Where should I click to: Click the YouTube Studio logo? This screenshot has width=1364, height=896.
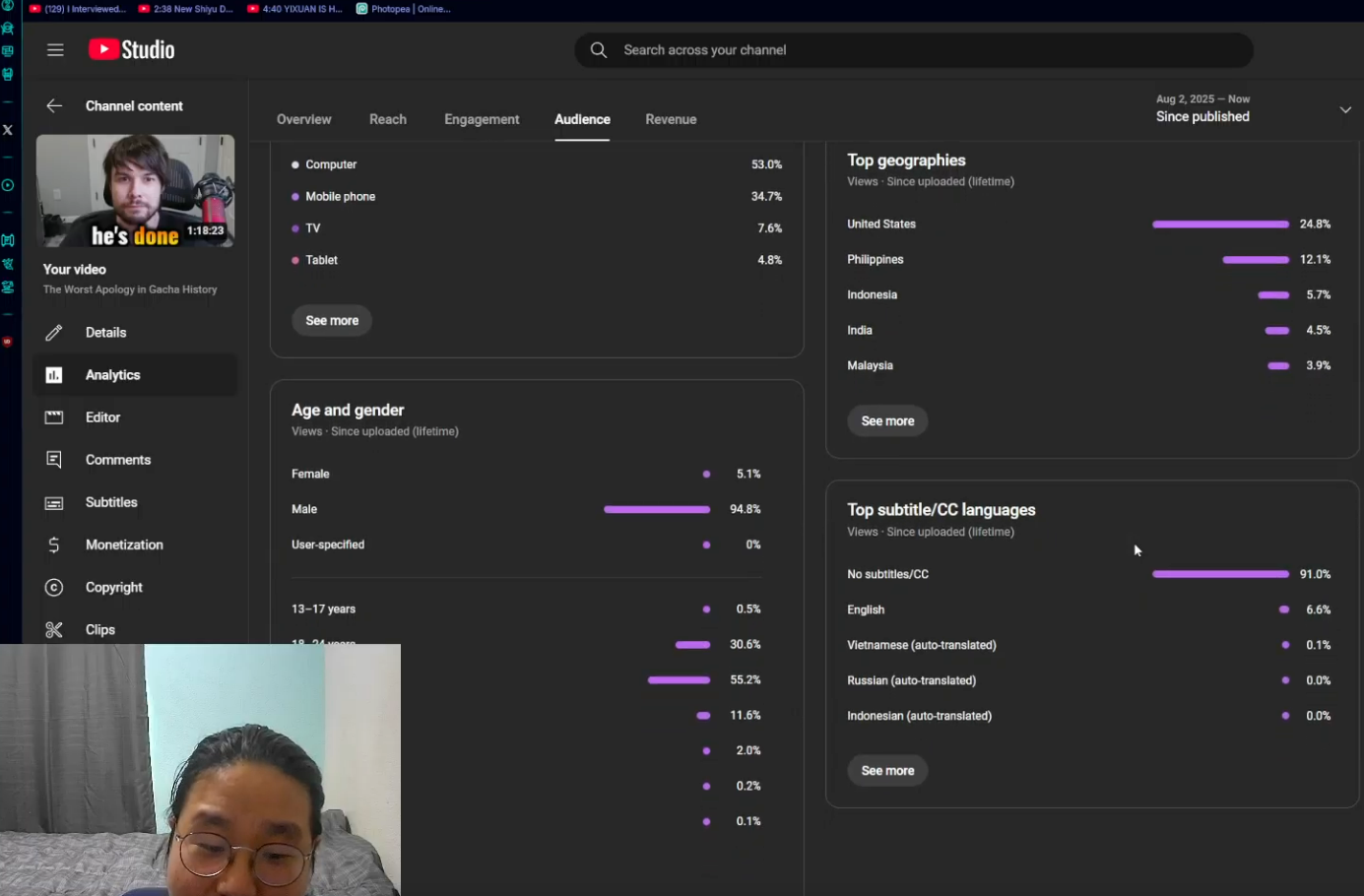[132, 49]
